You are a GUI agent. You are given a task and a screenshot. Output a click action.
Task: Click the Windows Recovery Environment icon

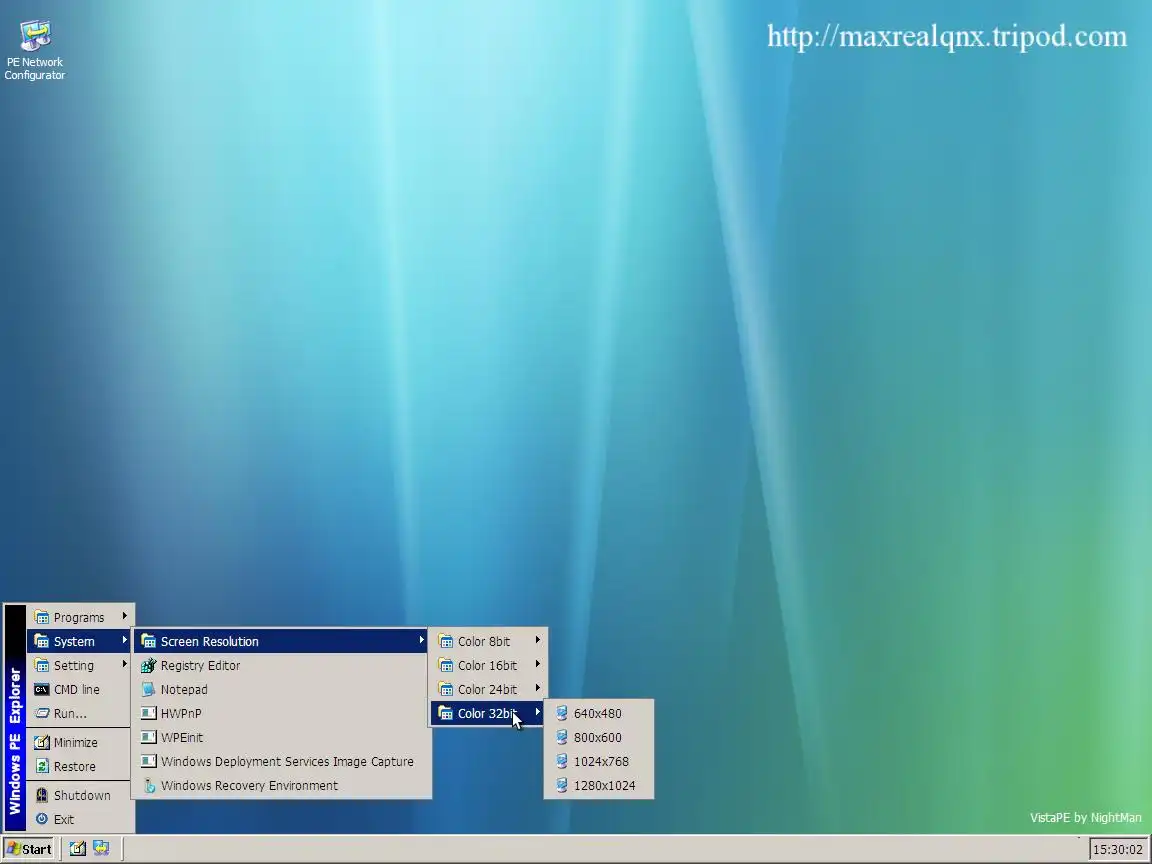click(x=149, y=785)
